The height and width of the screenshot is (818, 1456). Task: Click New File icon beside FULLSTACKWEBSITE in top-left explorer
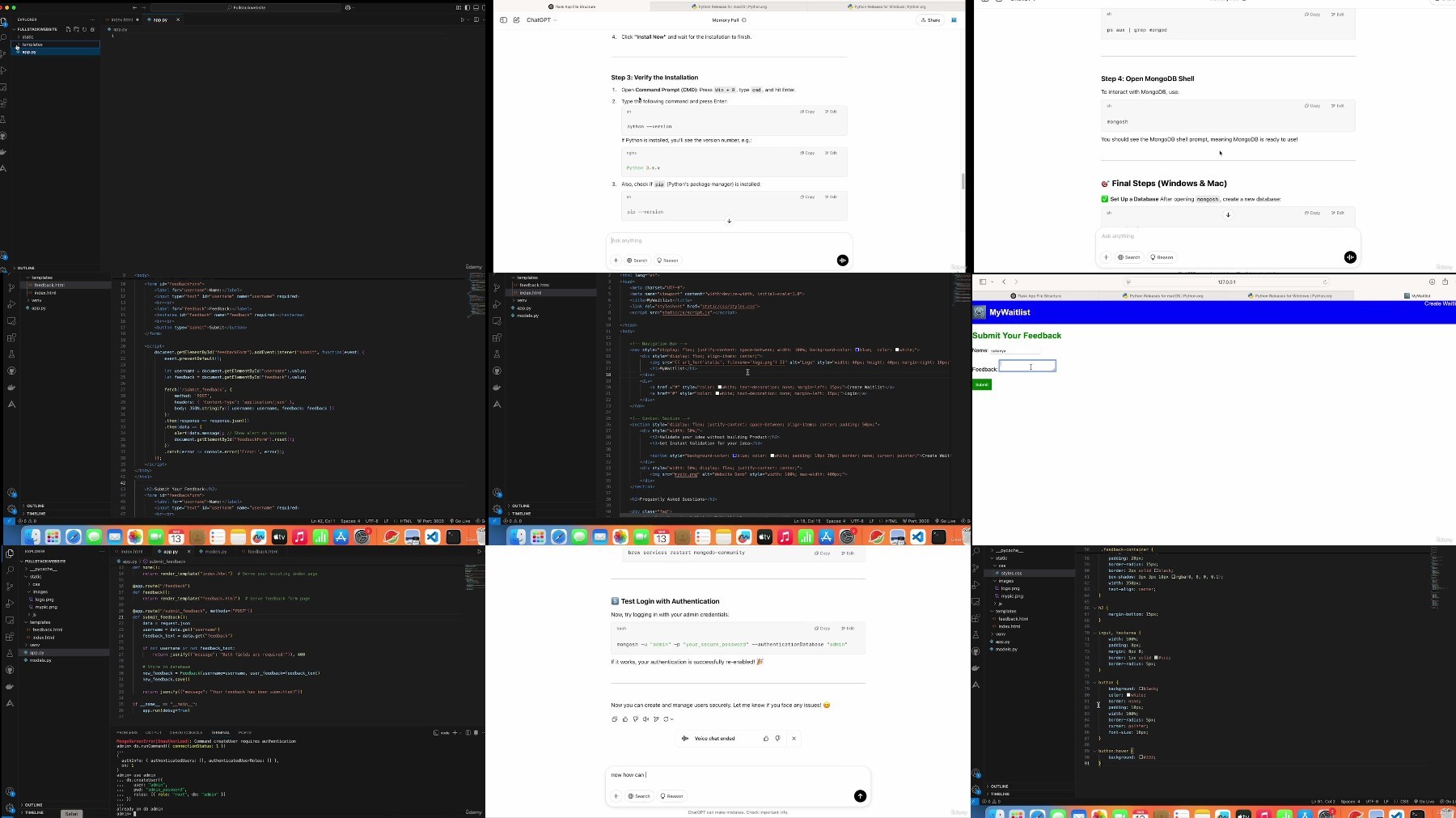tap(69, 29)
